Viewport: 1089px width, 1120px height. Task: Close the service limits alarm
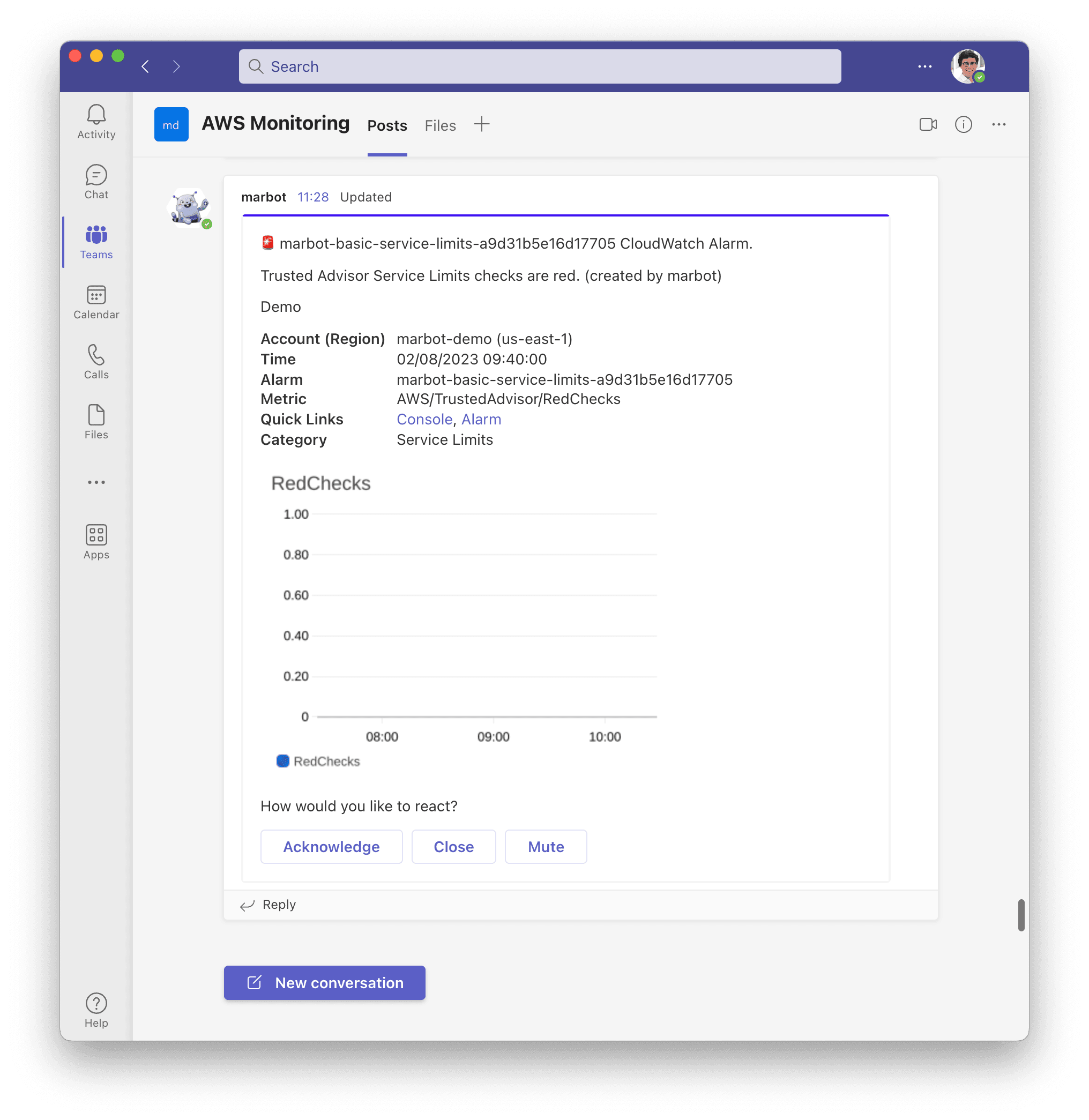coord(453,846)
